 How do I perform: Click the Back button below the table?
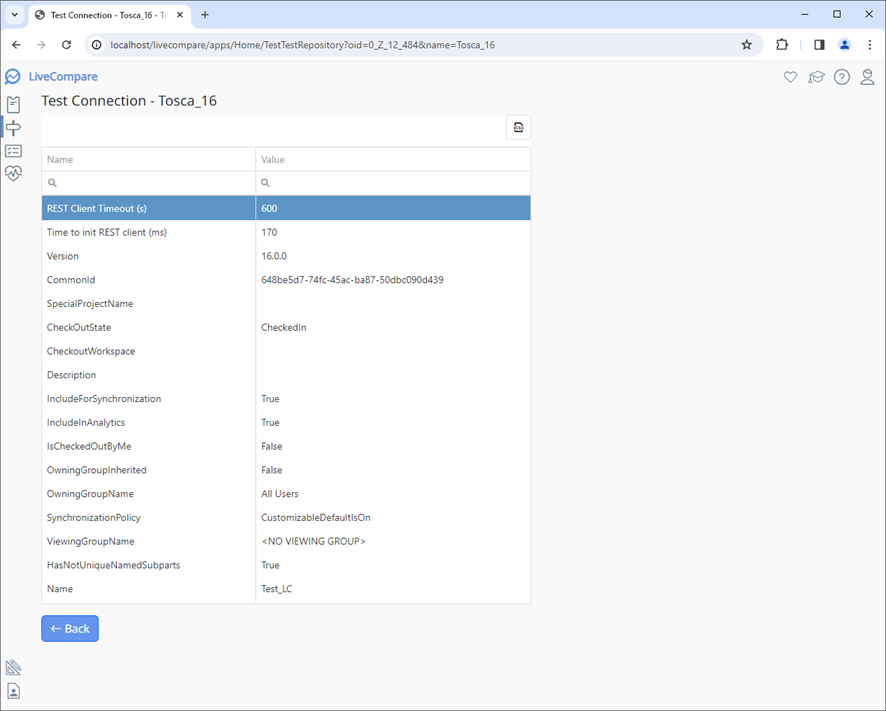pyautogui.click(x=69, y=628)
